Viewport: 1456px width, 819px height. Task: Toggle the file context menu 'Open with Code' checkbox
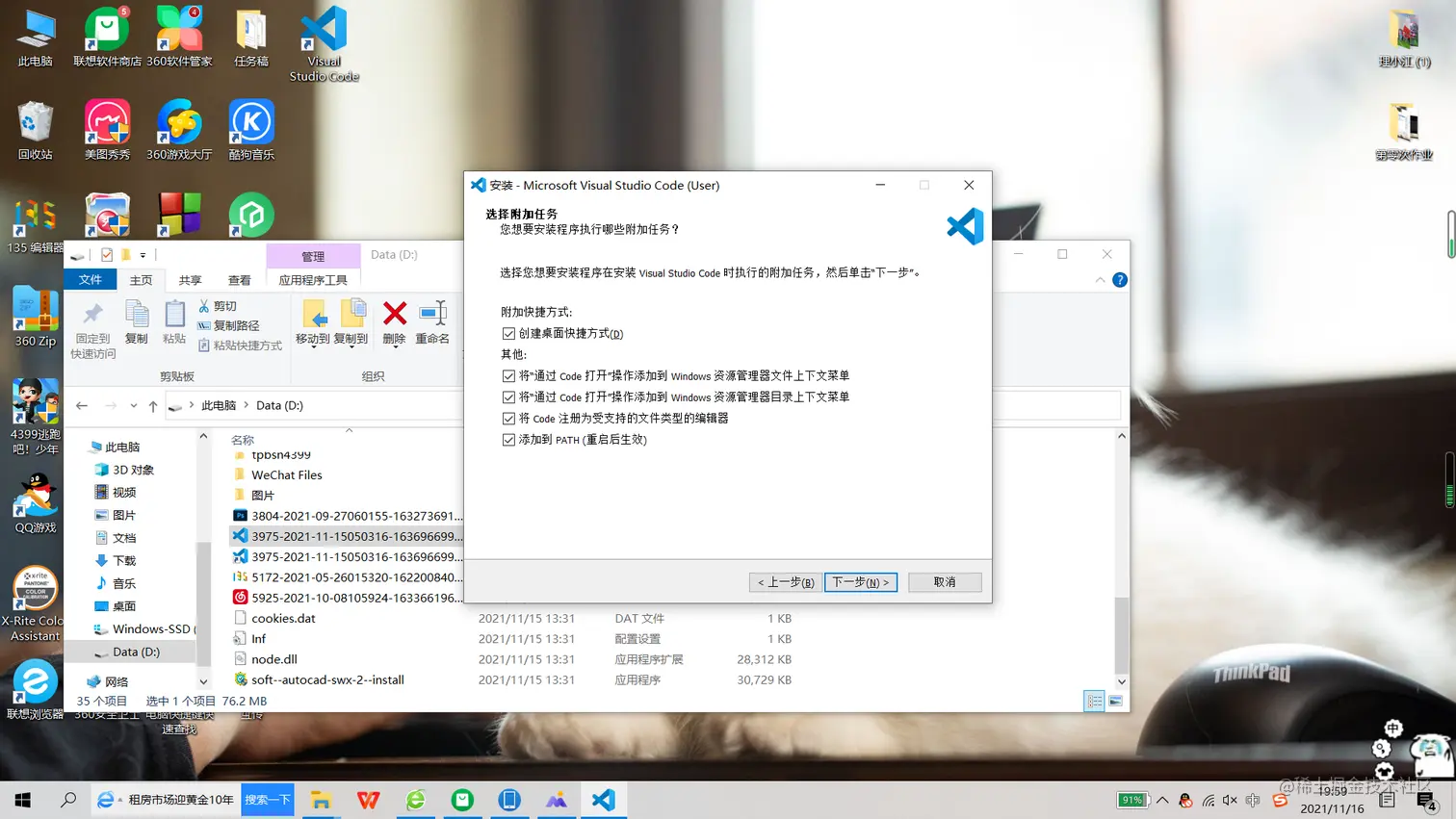point(508,376)
